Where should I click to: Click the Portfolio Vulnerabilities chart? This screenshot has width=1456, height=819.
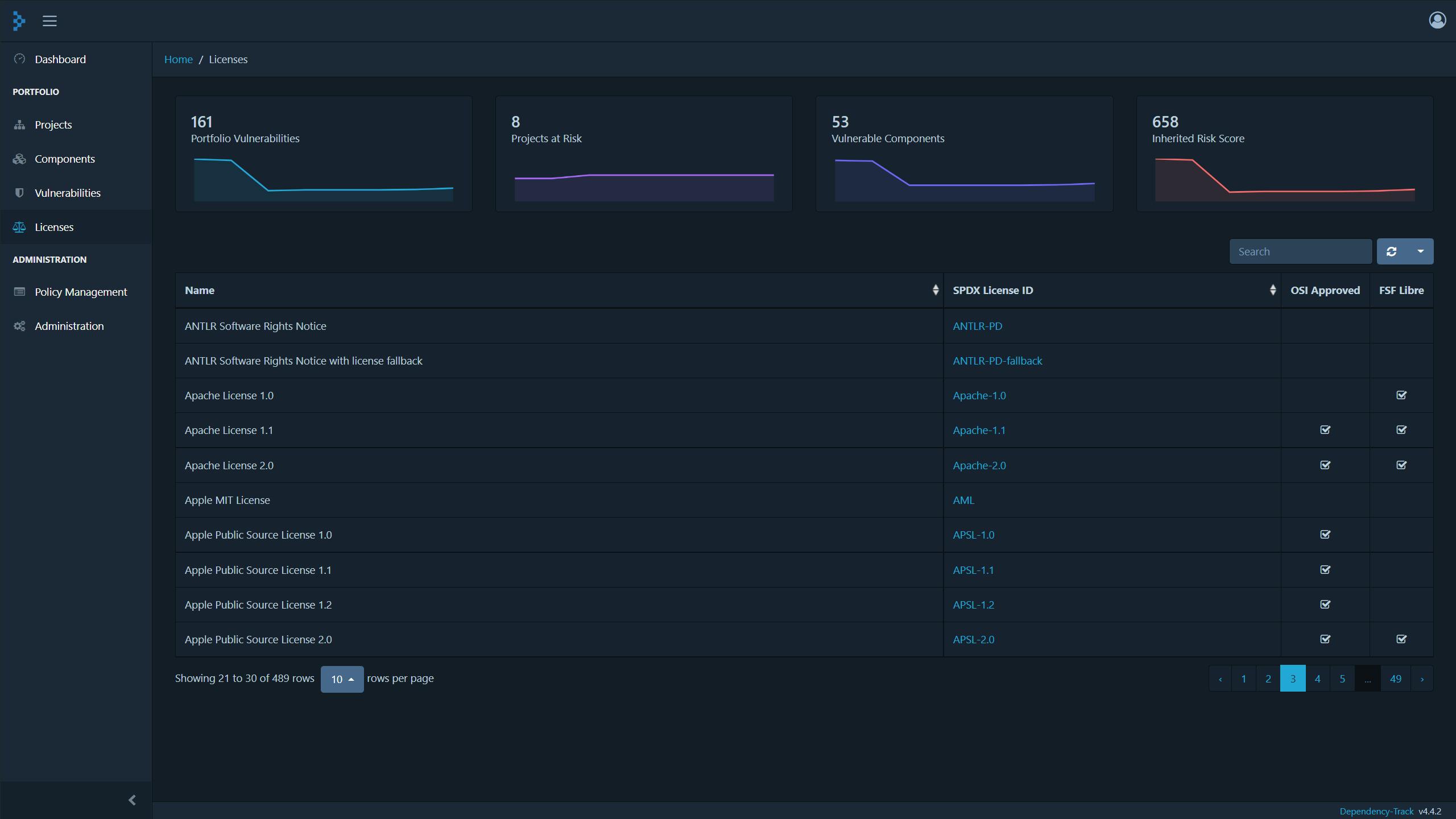(x=323, y=180)
